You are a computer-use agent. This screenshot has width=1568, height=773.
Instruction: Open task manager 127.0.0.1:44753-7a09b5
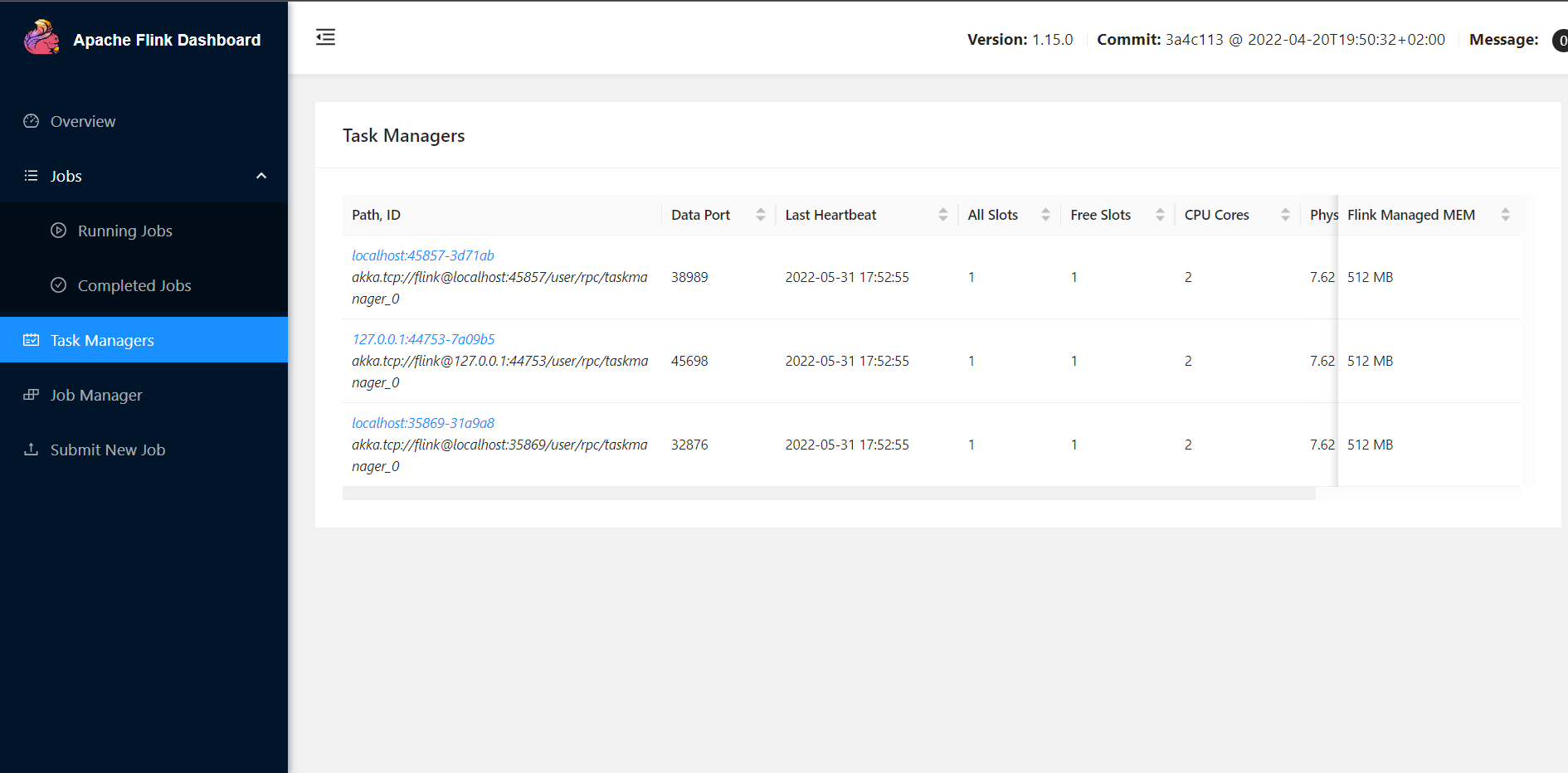point(423,339)
